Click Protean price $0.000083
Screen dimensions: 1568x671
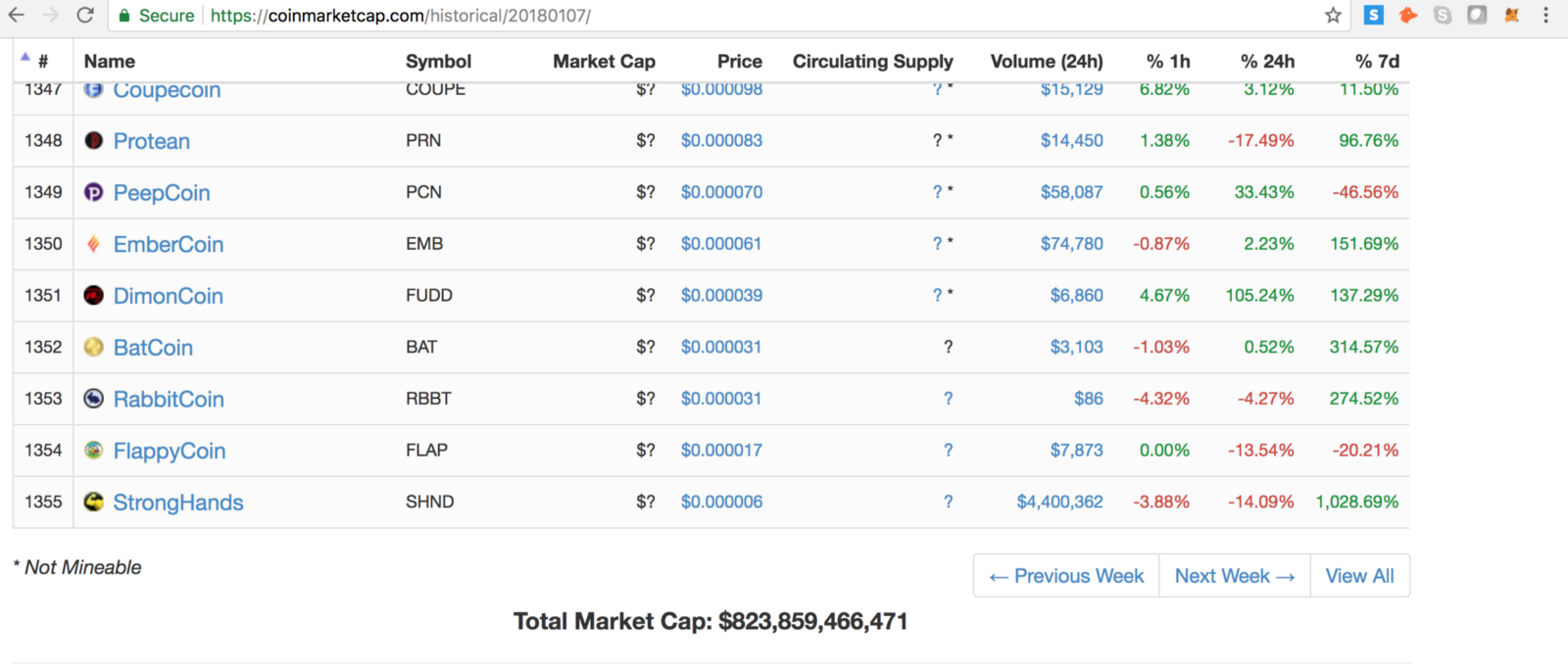pyautogui.click(x=721, y=140)
